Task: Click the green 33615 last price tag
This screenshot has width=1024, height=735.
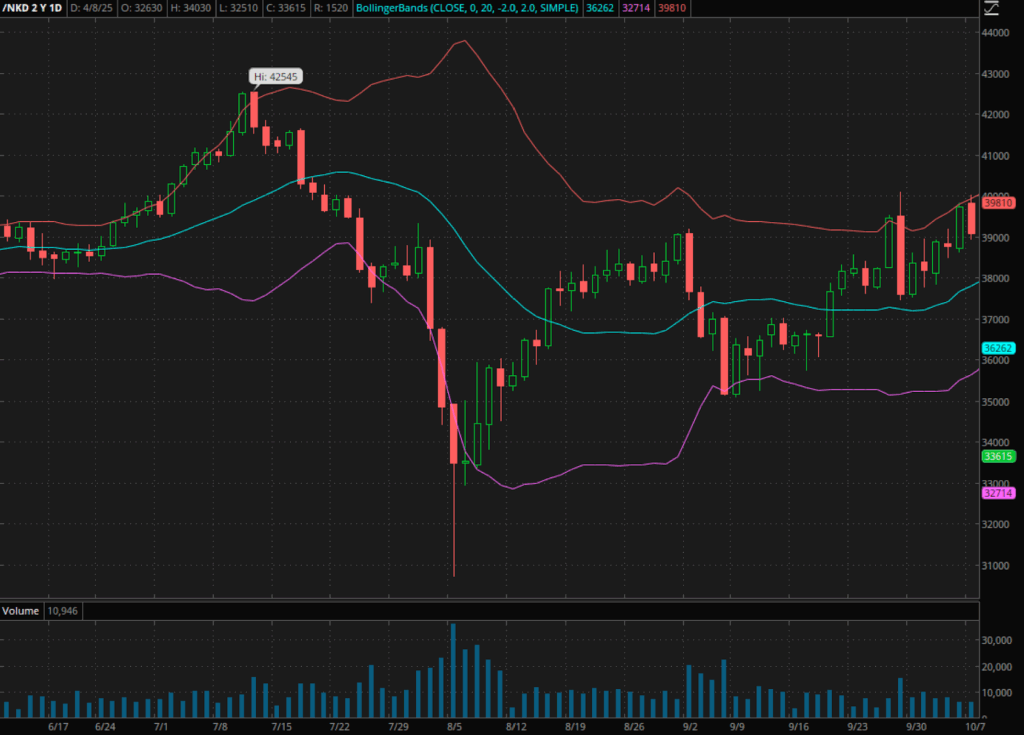Action: coord(999,456)
